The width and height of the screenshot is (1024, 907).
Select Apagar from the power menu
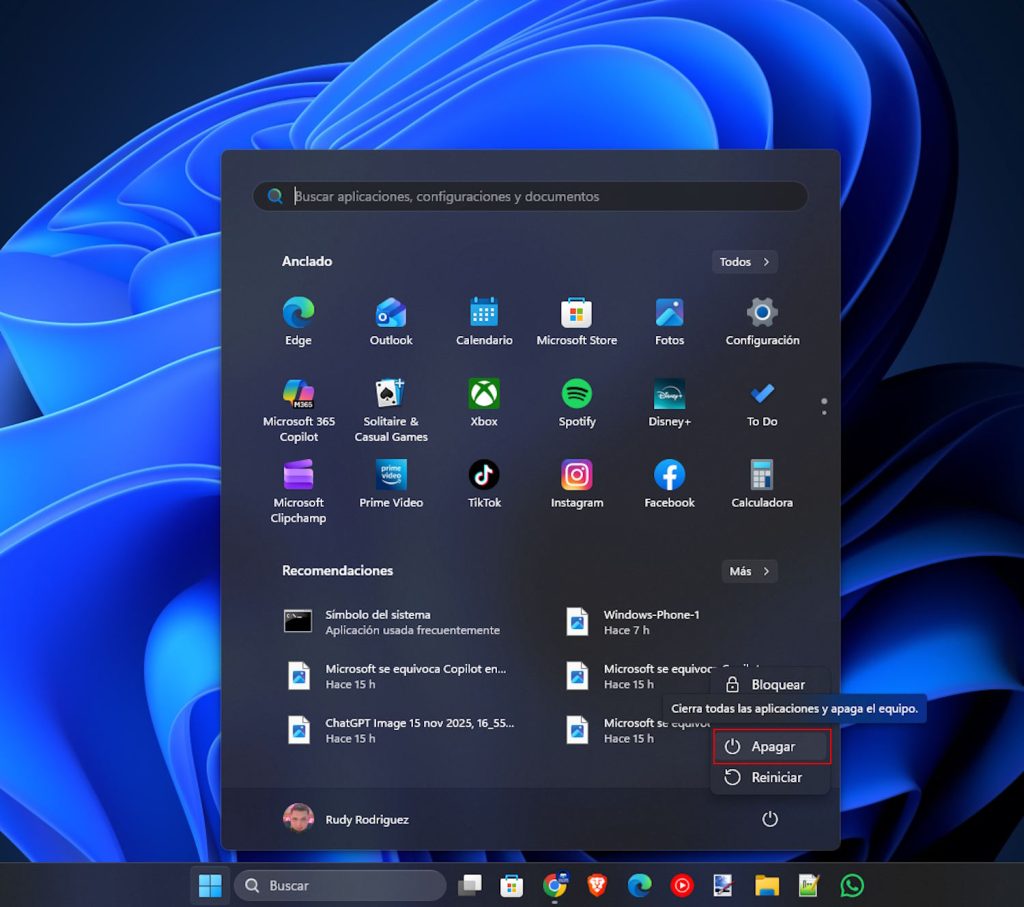click(771, 747)
